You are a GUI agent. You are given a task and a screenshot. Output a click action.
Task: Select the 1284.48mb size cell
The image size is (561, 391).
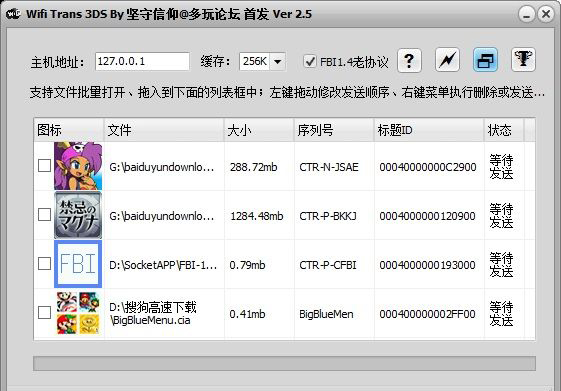pos(257,216)
